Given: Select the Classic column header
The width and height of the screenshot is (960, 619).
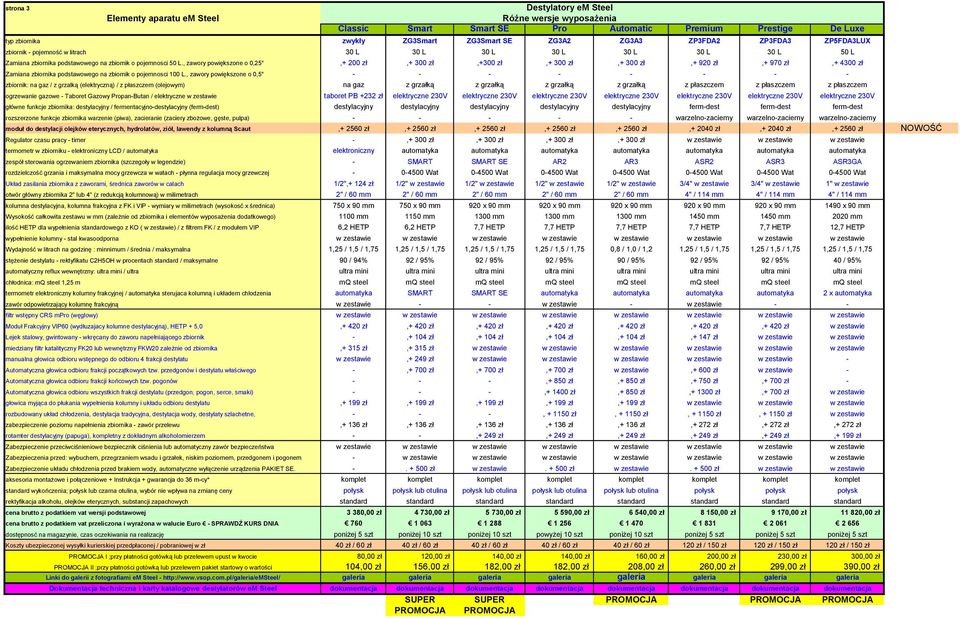Looking at the screenshot, I should pyautogui.click(x=353, y=29).
